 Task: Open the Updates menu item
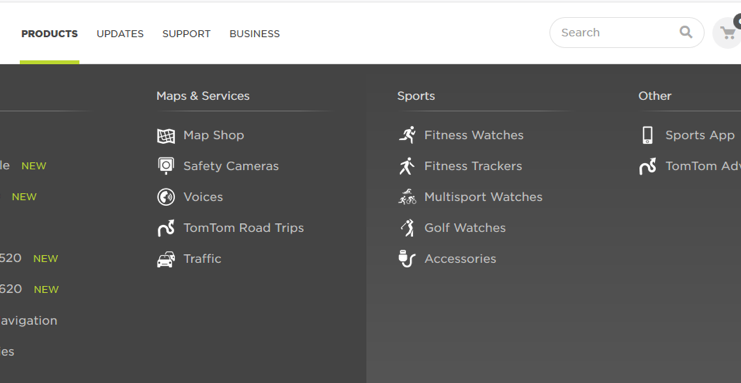[x=120, y=34]
